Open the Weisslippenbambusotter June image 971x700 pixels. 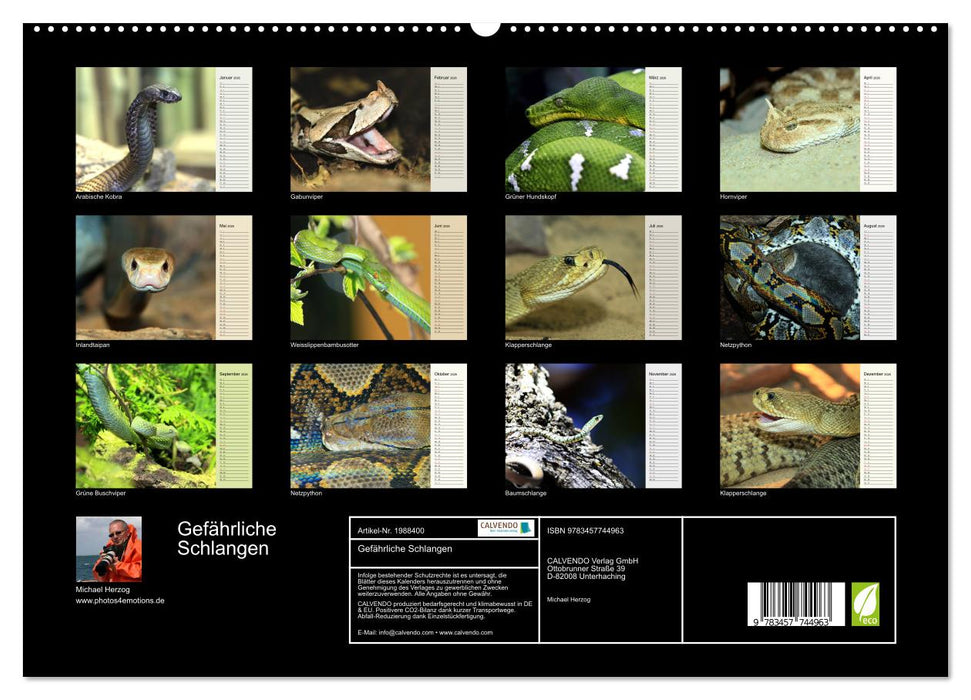(x=360, y=277)
